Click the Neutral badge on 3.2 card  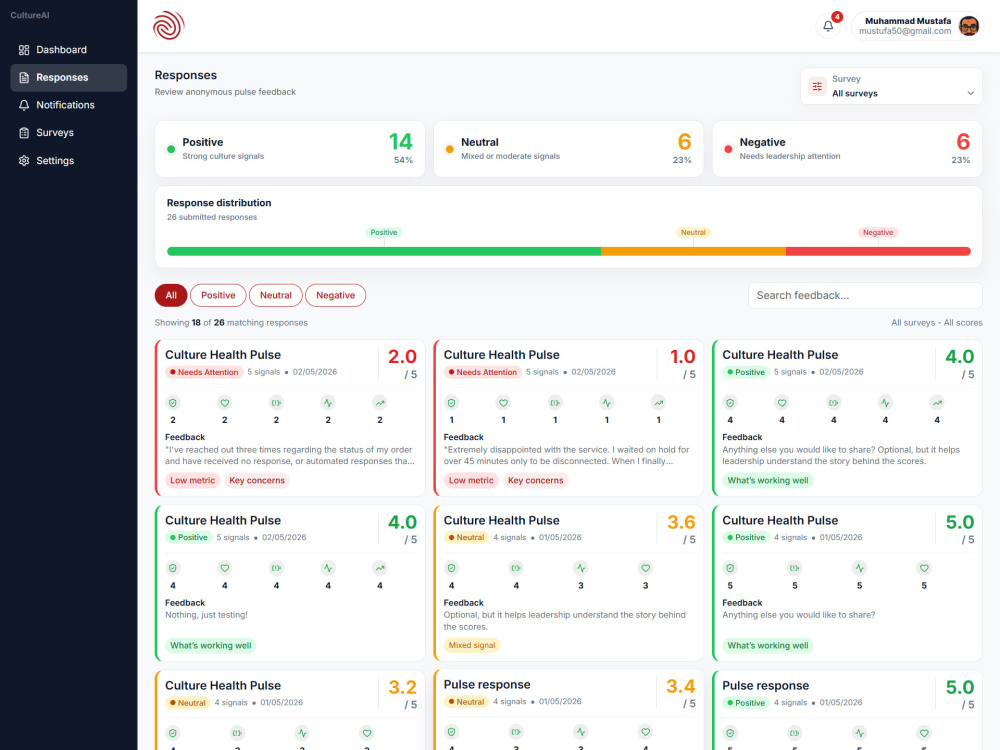click(x=188, y=703)
